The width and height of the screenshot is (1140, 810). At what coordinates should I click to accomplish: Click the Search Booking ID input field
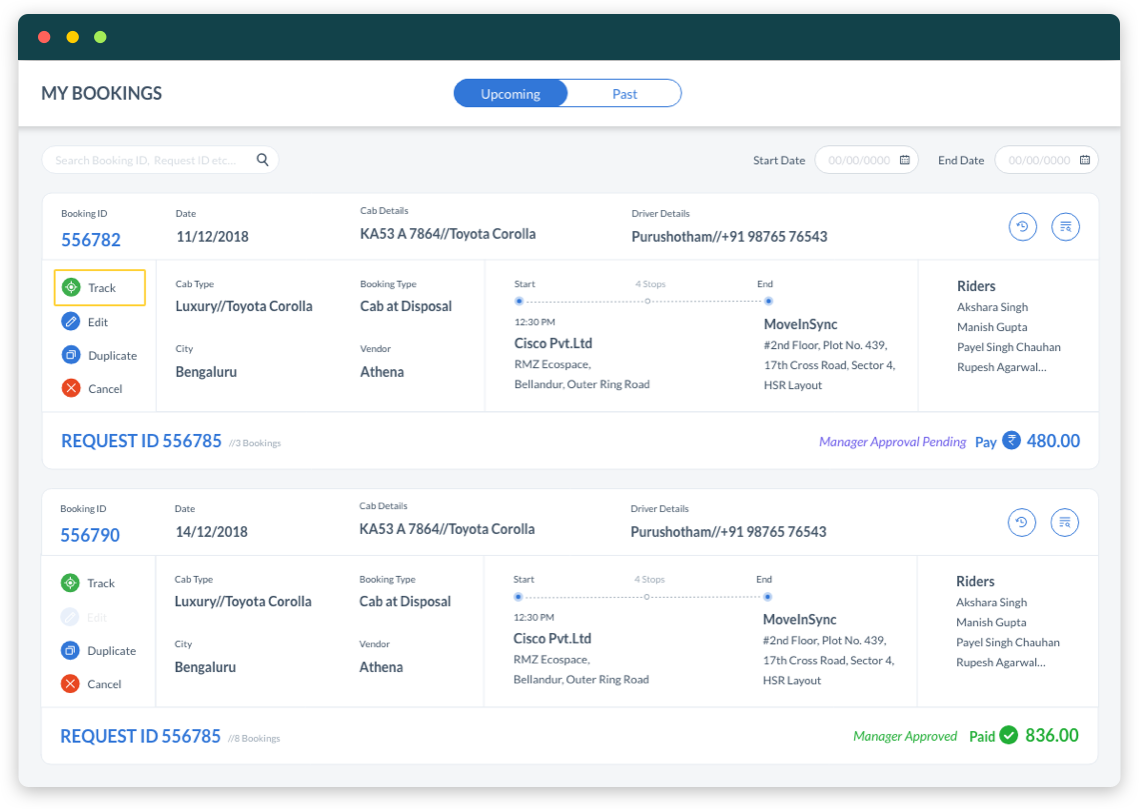tap(150, 159)
